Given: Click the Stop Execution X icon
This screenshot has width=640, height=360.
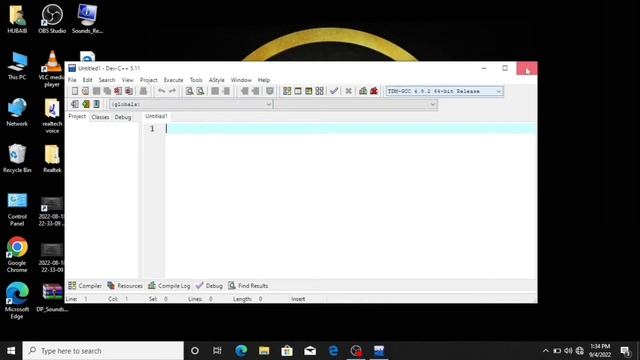Looking at the screenshot, I should click(x=348, y=91).
